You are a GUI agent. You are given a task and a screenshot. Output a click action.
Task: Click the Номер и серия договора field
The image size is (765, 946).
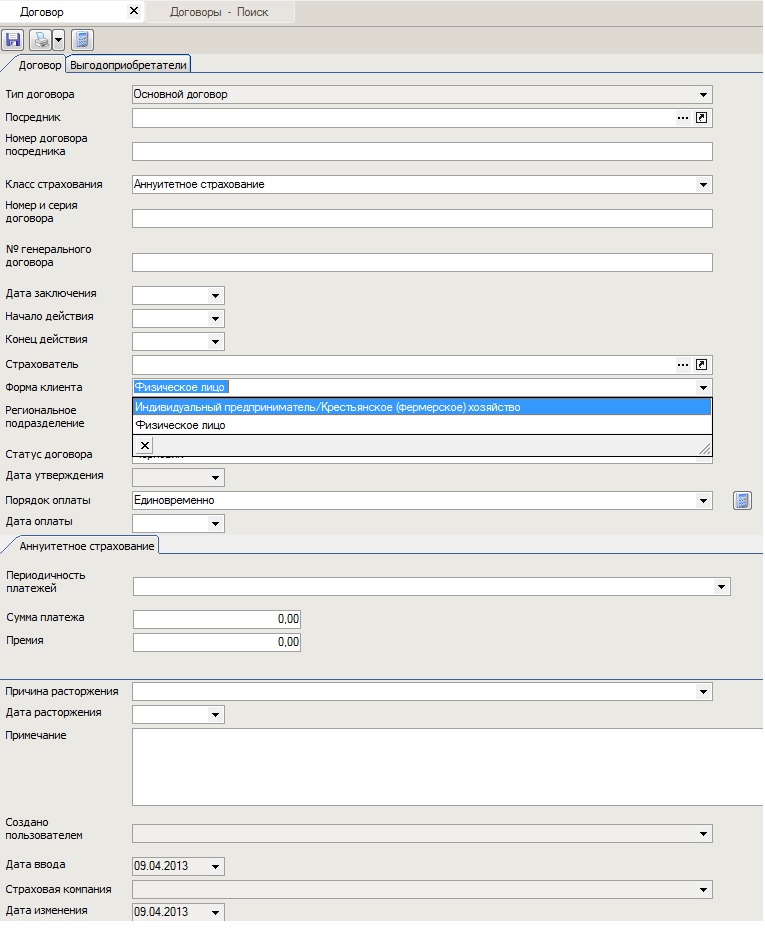tap(421, 218)
